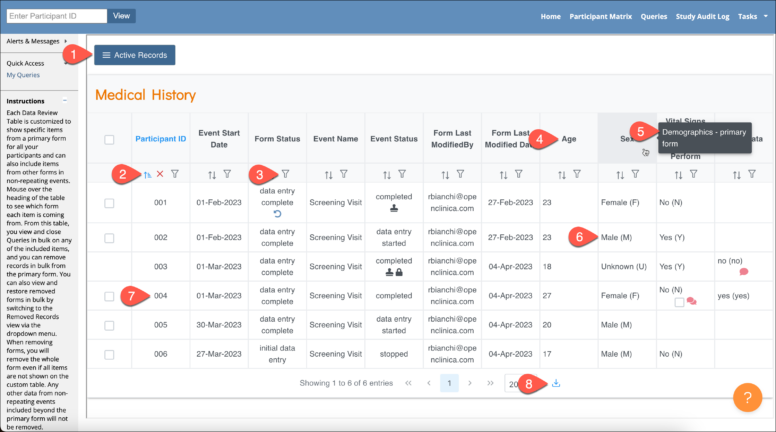This screenshot has height=432, width=776.
Task: Open the My Queries quick access link
Action: pos(24,75)
